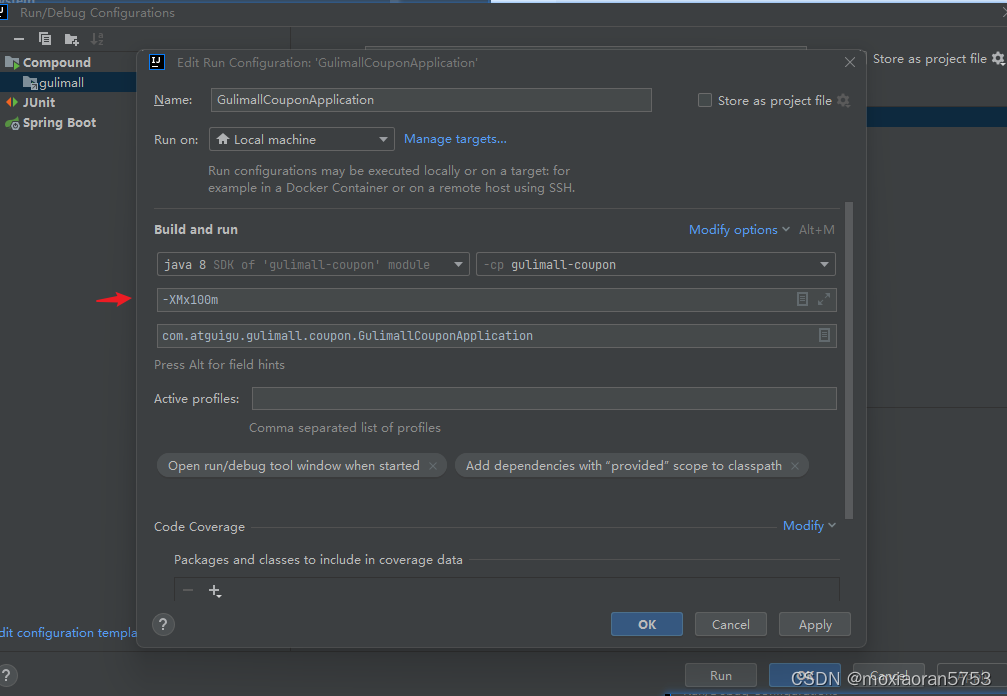Click the Manage targets link

click(x=455, y=139)
